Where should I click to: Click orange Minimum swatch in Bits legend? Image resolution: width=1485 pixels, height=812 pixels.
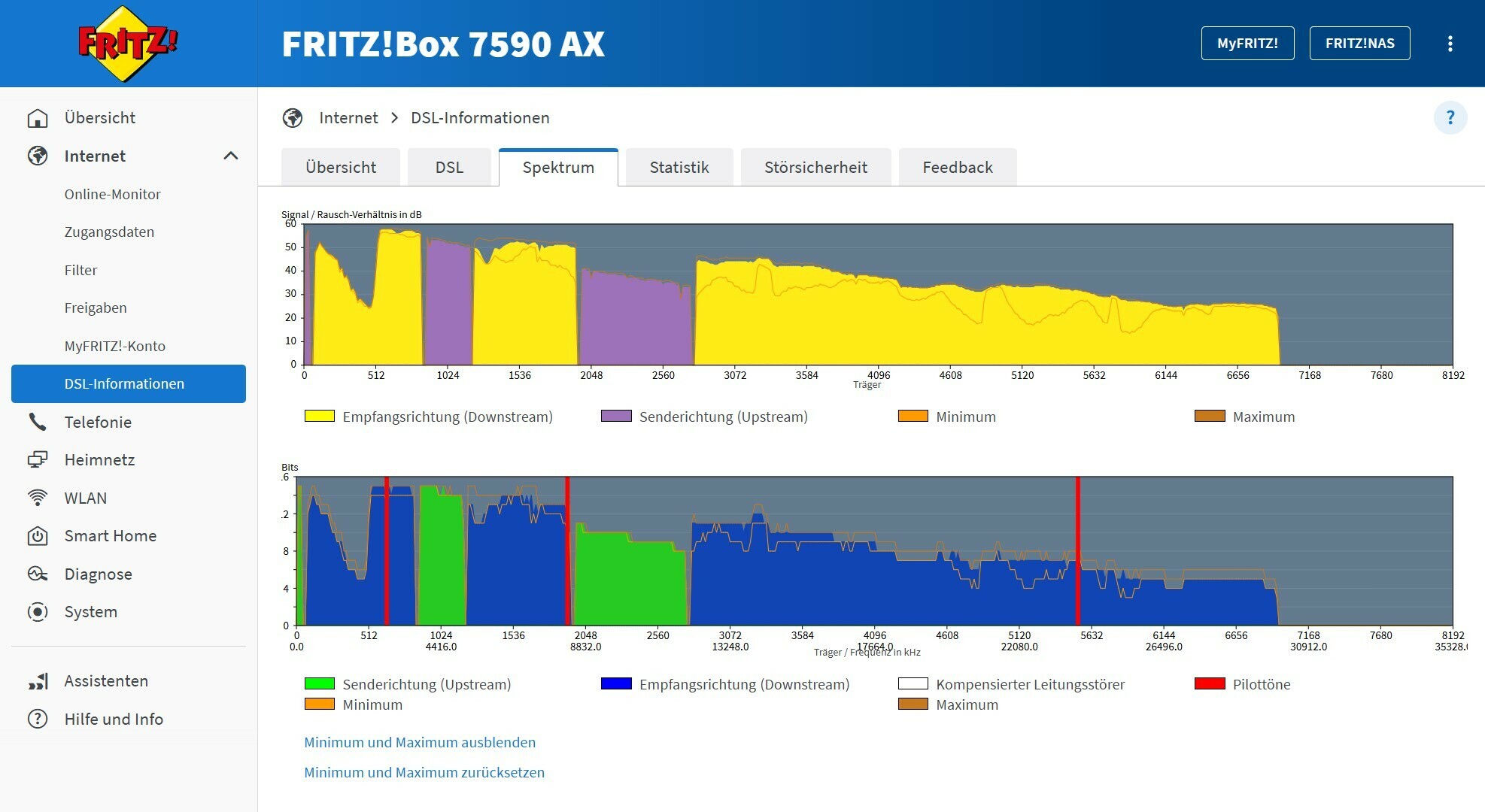(x=319, y=704)
